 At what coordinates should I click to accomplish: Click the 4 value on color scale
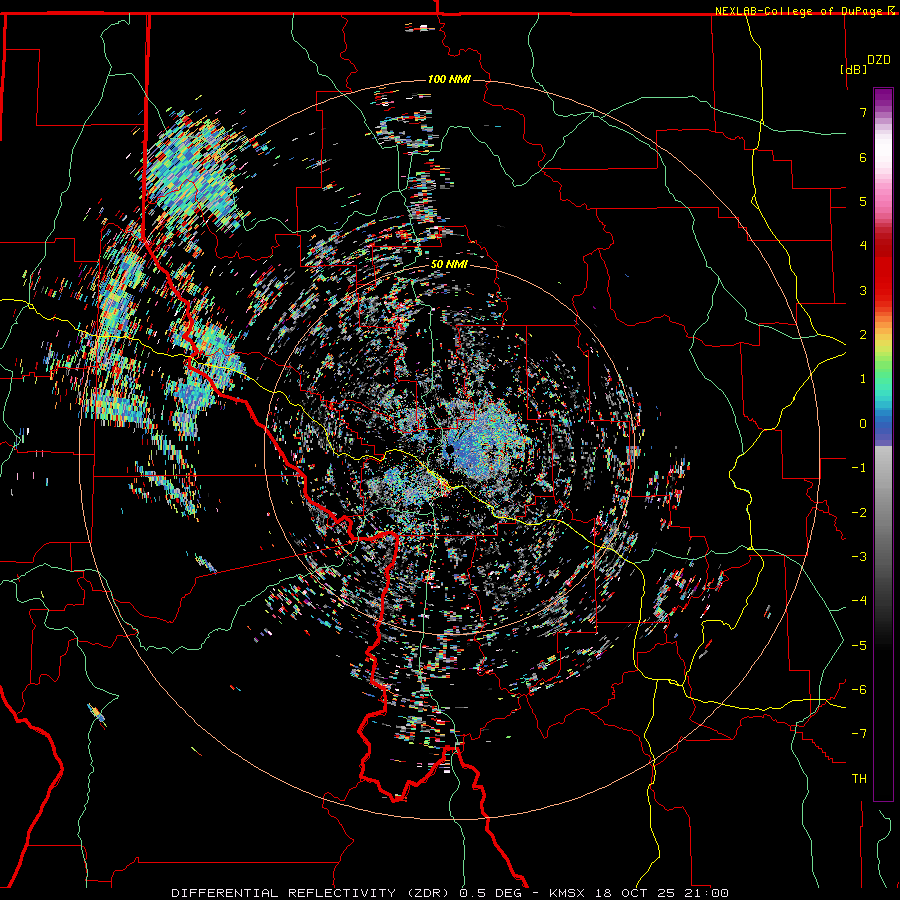coord(863,246)
